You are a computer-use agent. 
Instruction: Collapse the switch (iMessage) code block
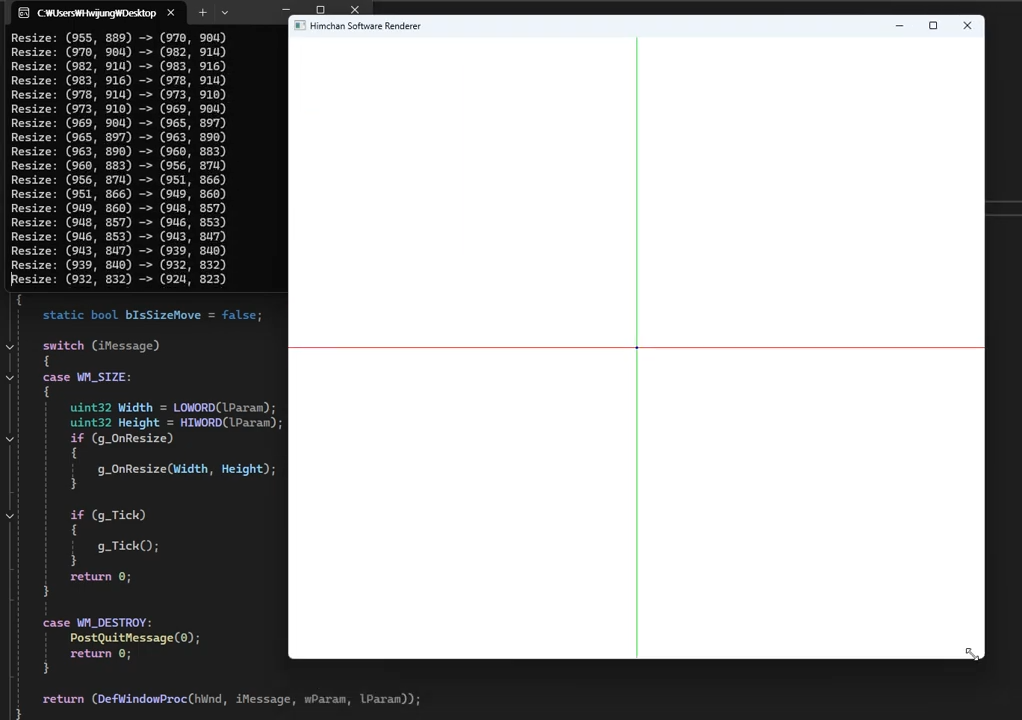click(10, 346)
